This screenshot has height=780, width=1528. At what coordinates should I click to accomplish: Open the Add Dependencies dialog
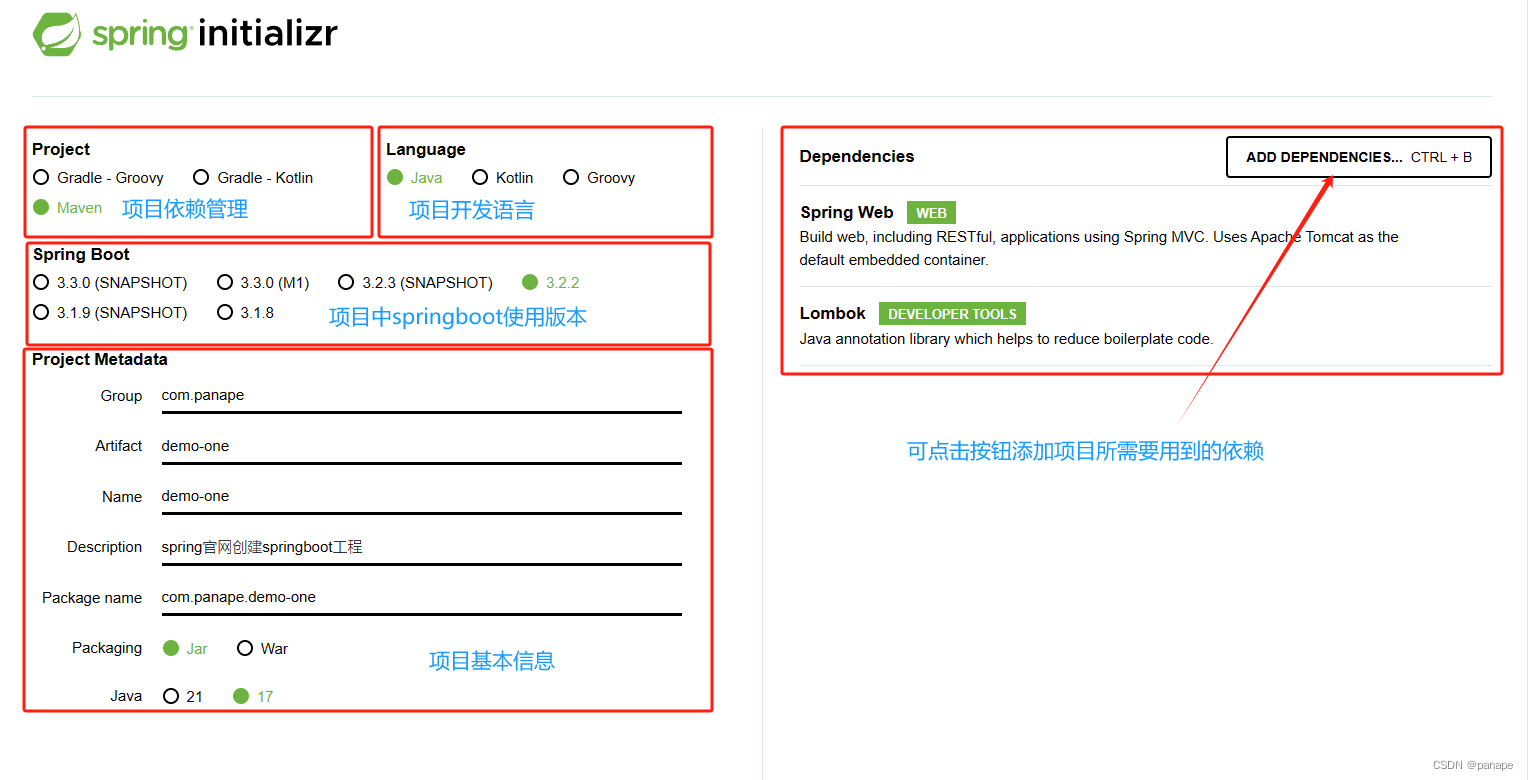1359,157
